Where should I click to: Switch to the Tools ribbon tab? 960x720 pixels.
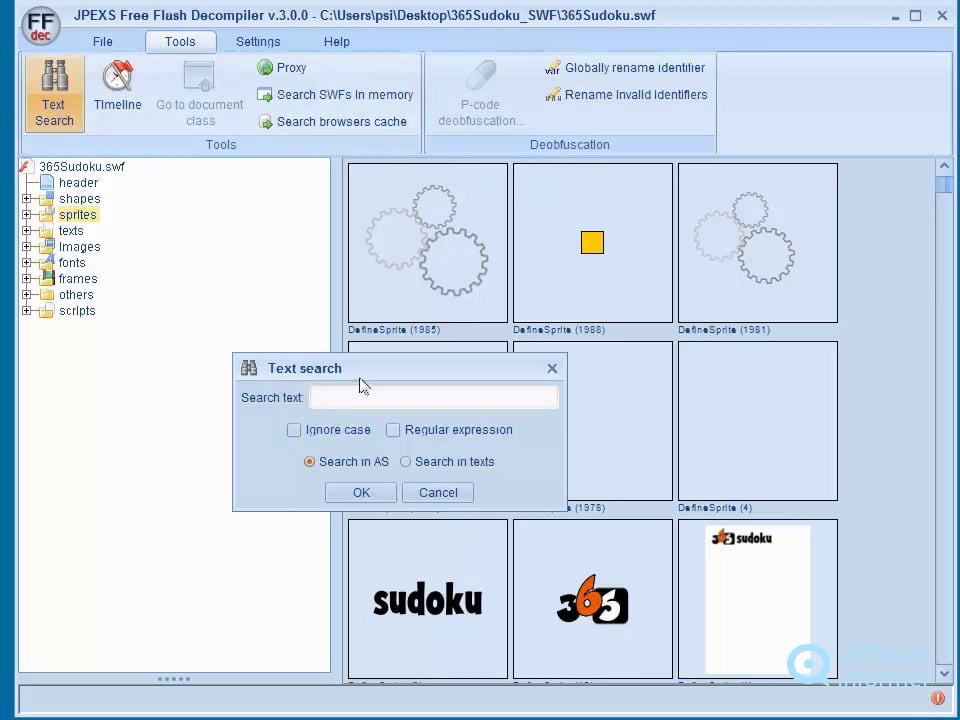coord(180,42)
